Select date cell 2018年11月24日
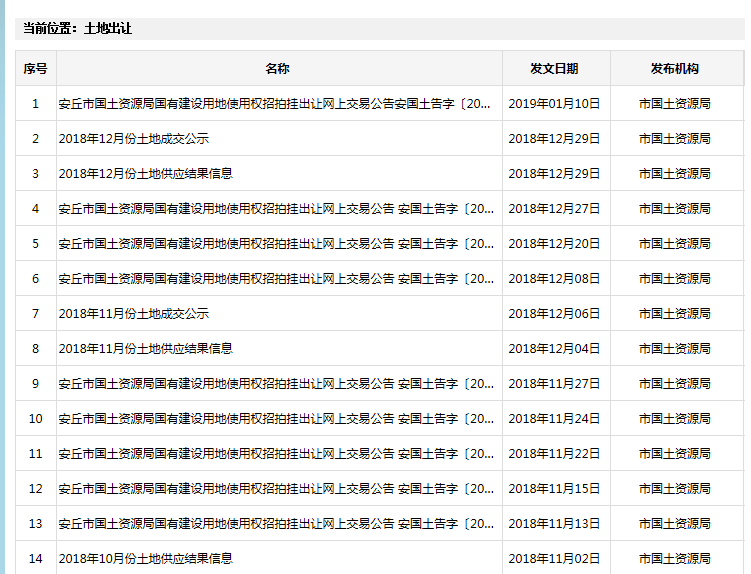751x574 pixels. pos(554,418)
